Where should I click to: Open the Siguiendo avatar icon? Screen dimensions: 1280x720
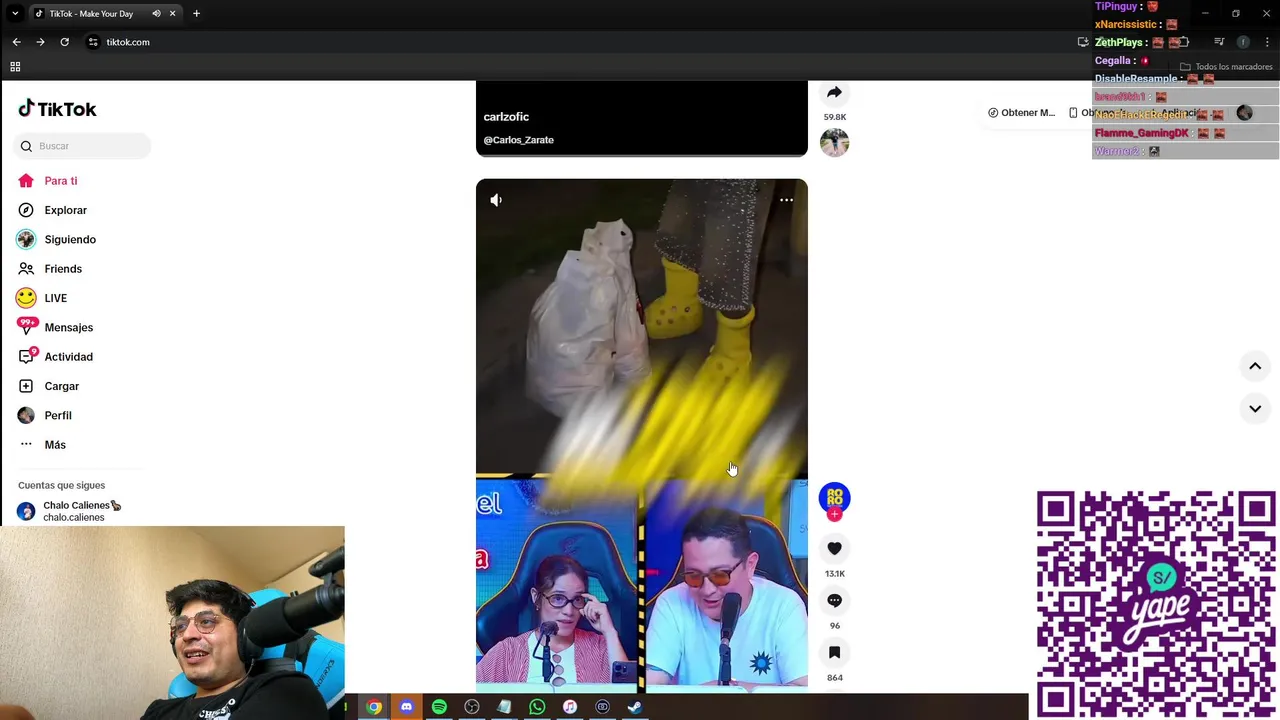point(26,240)
